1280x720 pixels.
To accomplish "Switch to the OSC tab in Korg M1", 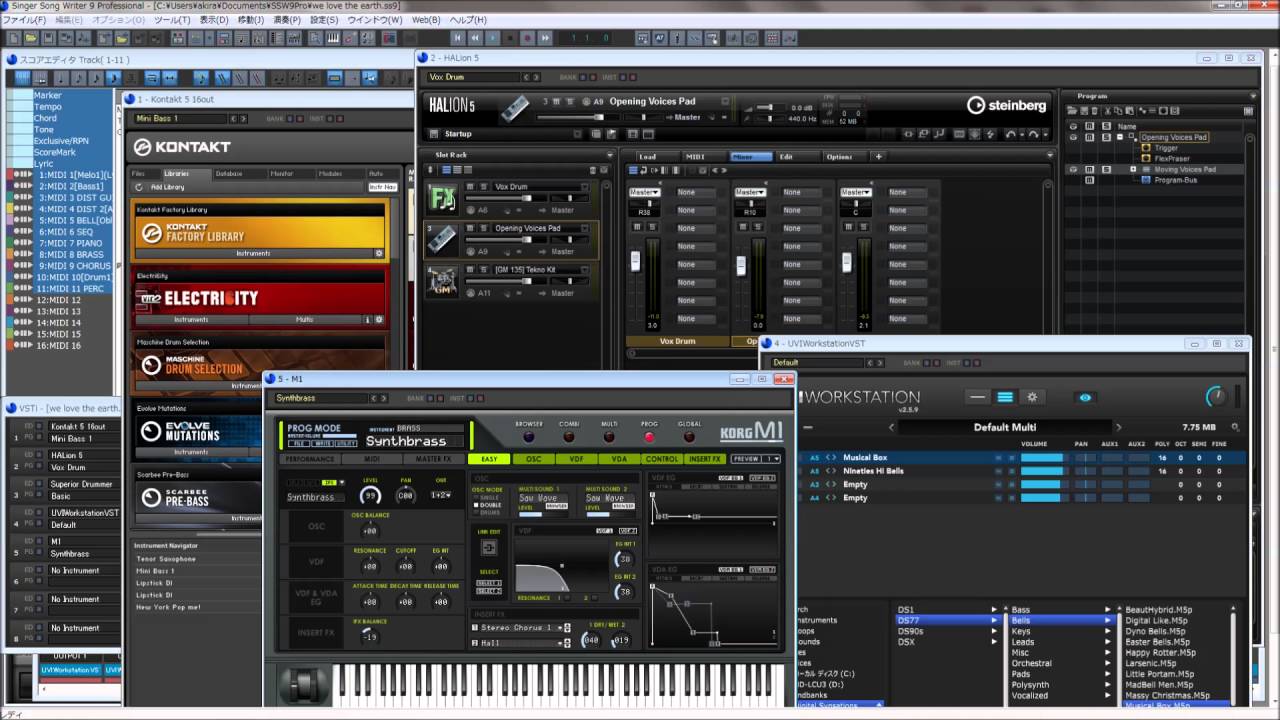I will tap(533, 459).
